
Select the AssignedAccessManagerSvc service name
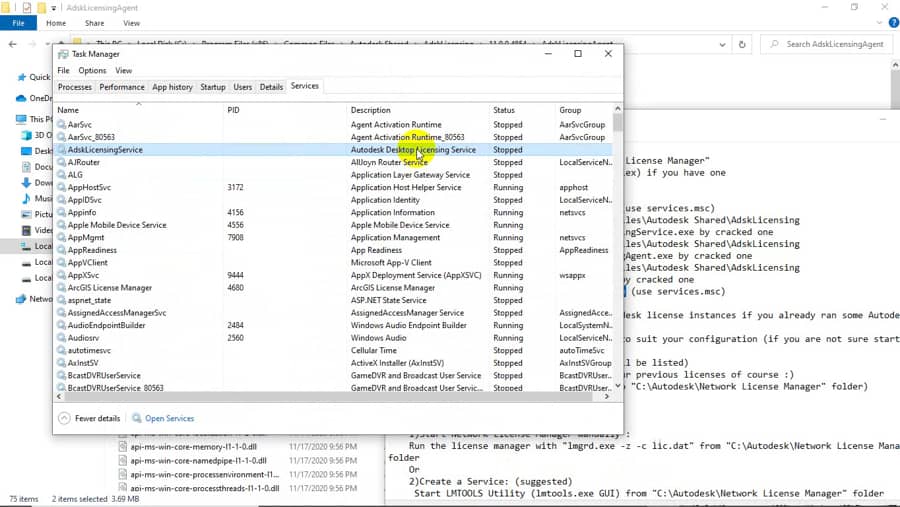117,313
